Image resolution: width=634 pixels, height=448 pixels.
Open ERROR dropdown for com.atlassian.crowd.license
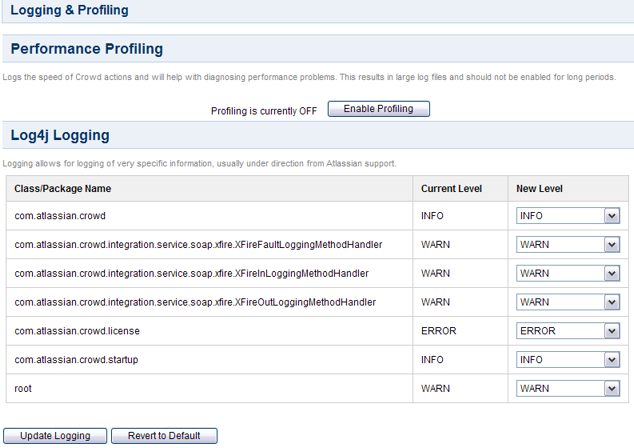click(x=568, y=331)
